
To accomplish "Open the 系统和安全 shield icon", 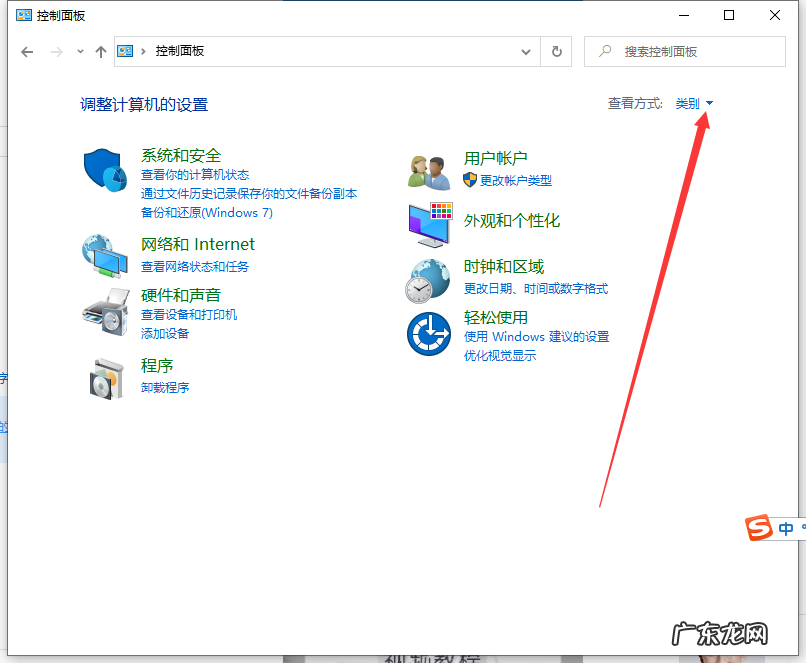I will pyautogui.click(x=105, y=167).
